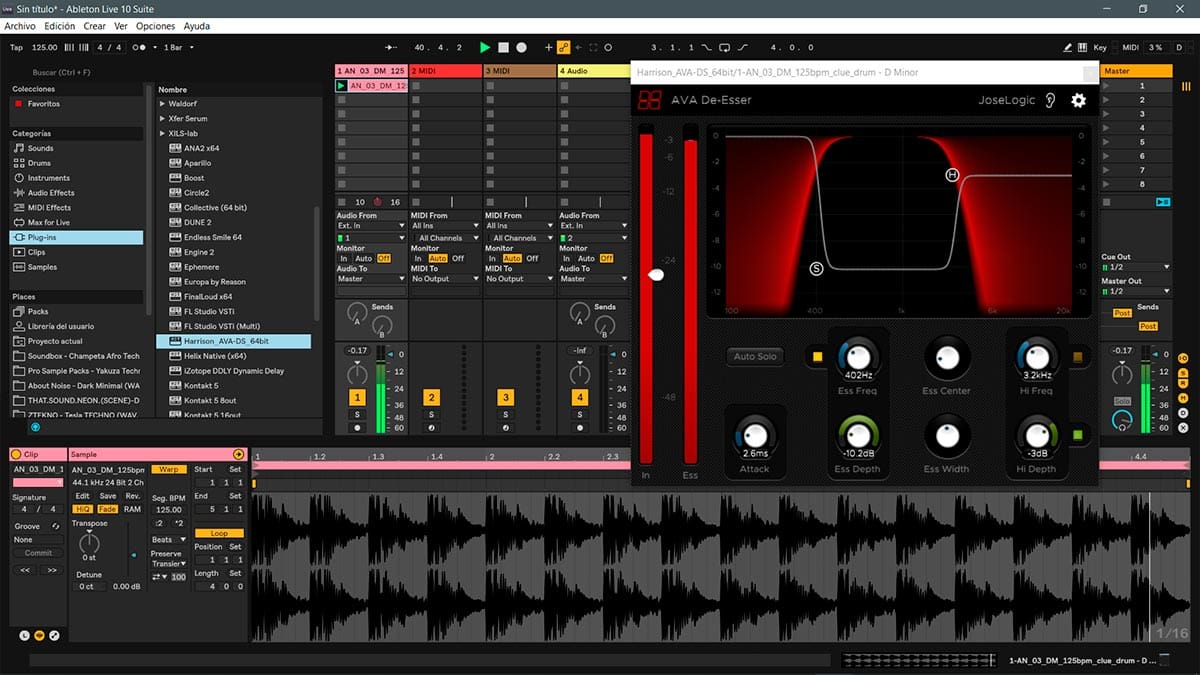
Task: Toggle the yellow Ess band enable square
Action: 817,356
